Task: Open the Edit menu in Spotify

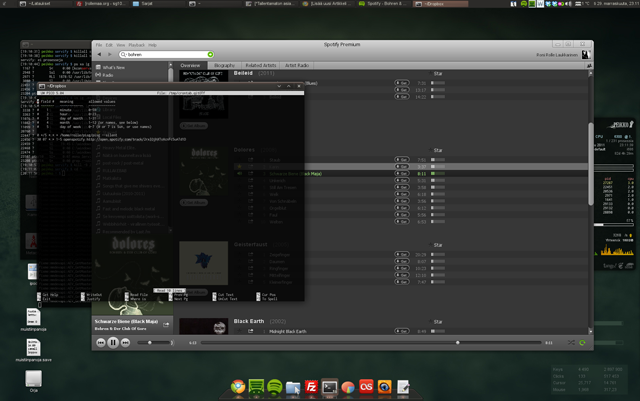Action: pyautogui.click(x=109, y=45)
